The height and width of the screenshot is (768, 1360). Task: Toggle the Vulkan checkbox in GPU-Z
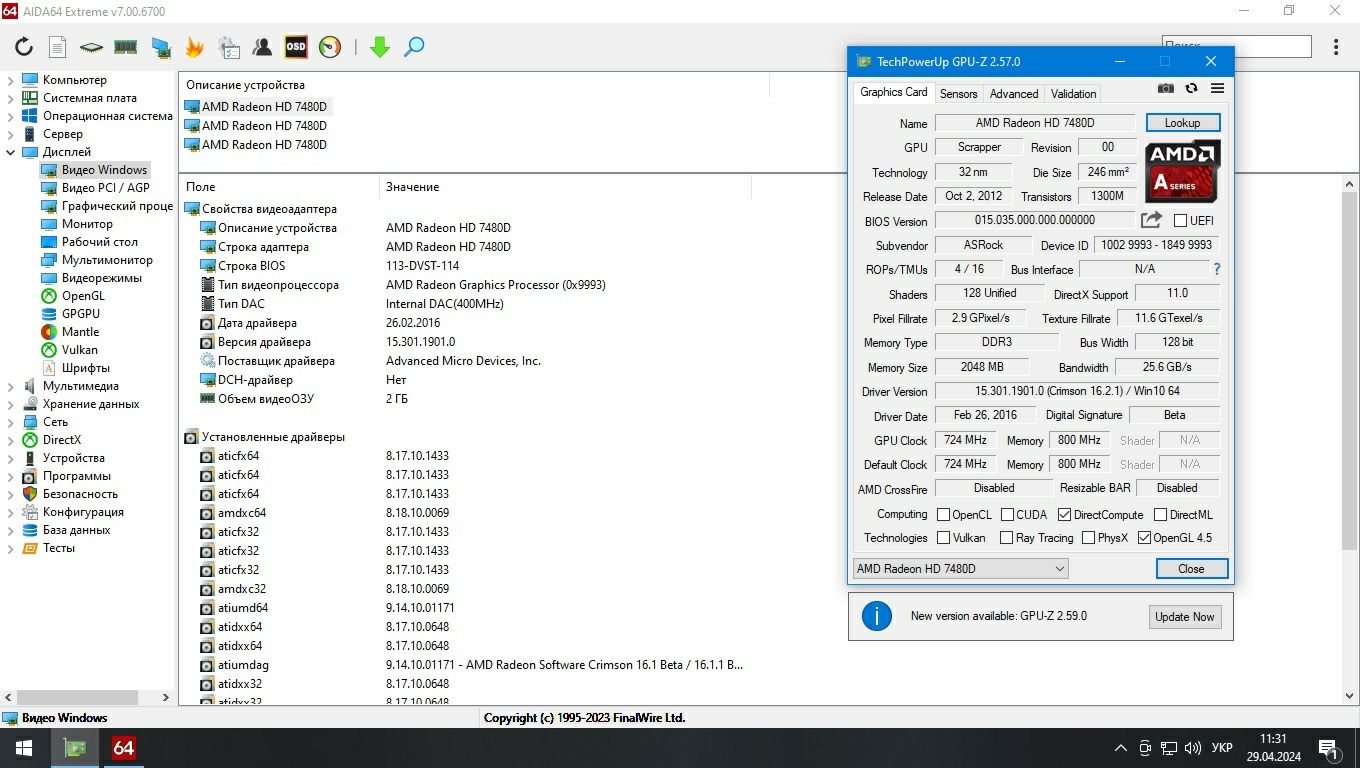[943, 538]
